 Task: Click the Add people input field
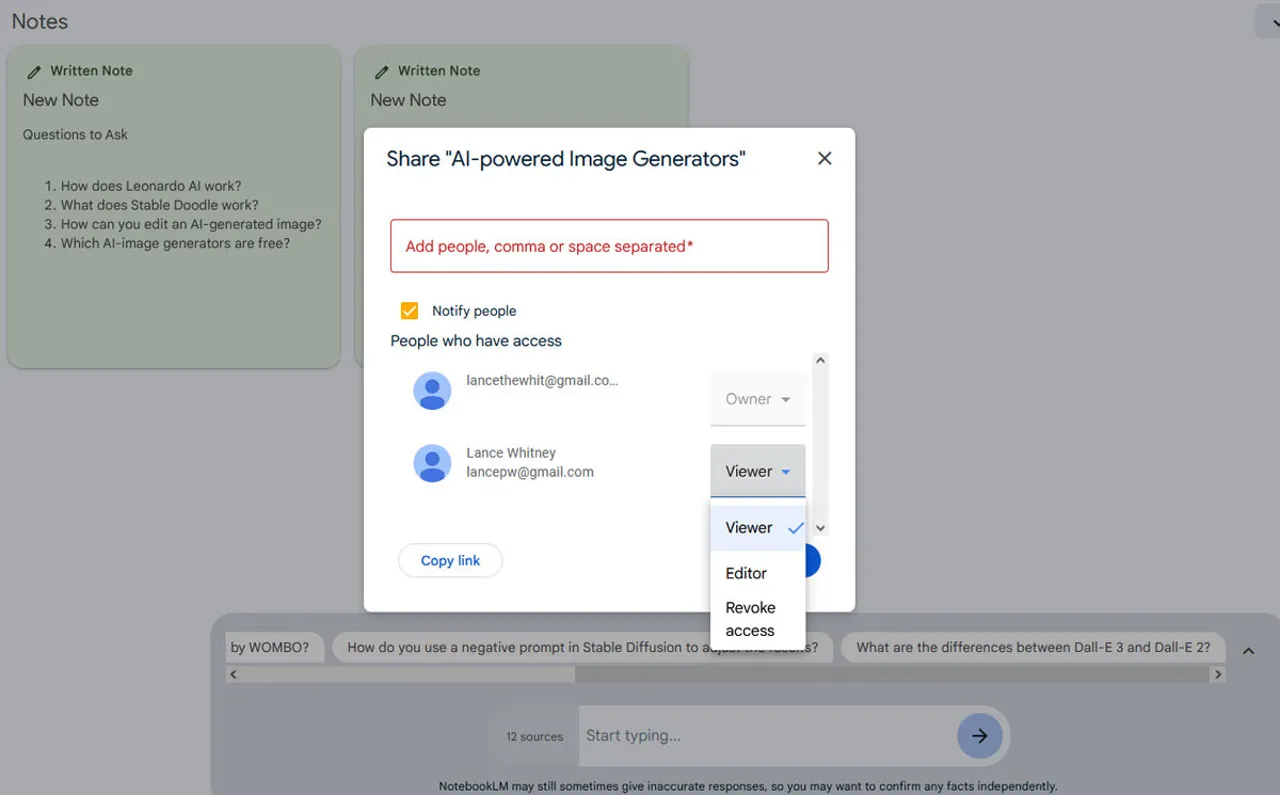609,246
